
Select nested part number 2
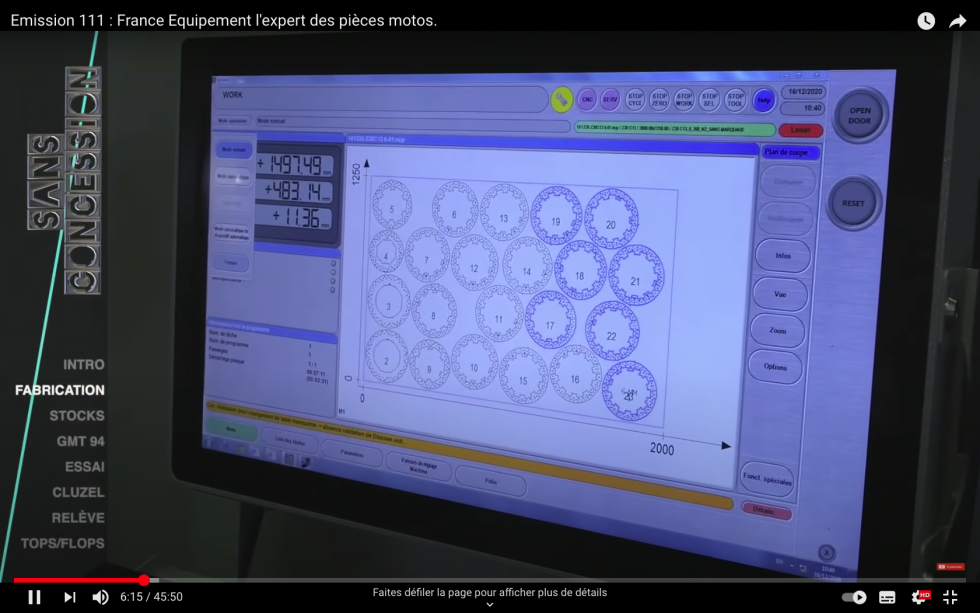(387, 356)
